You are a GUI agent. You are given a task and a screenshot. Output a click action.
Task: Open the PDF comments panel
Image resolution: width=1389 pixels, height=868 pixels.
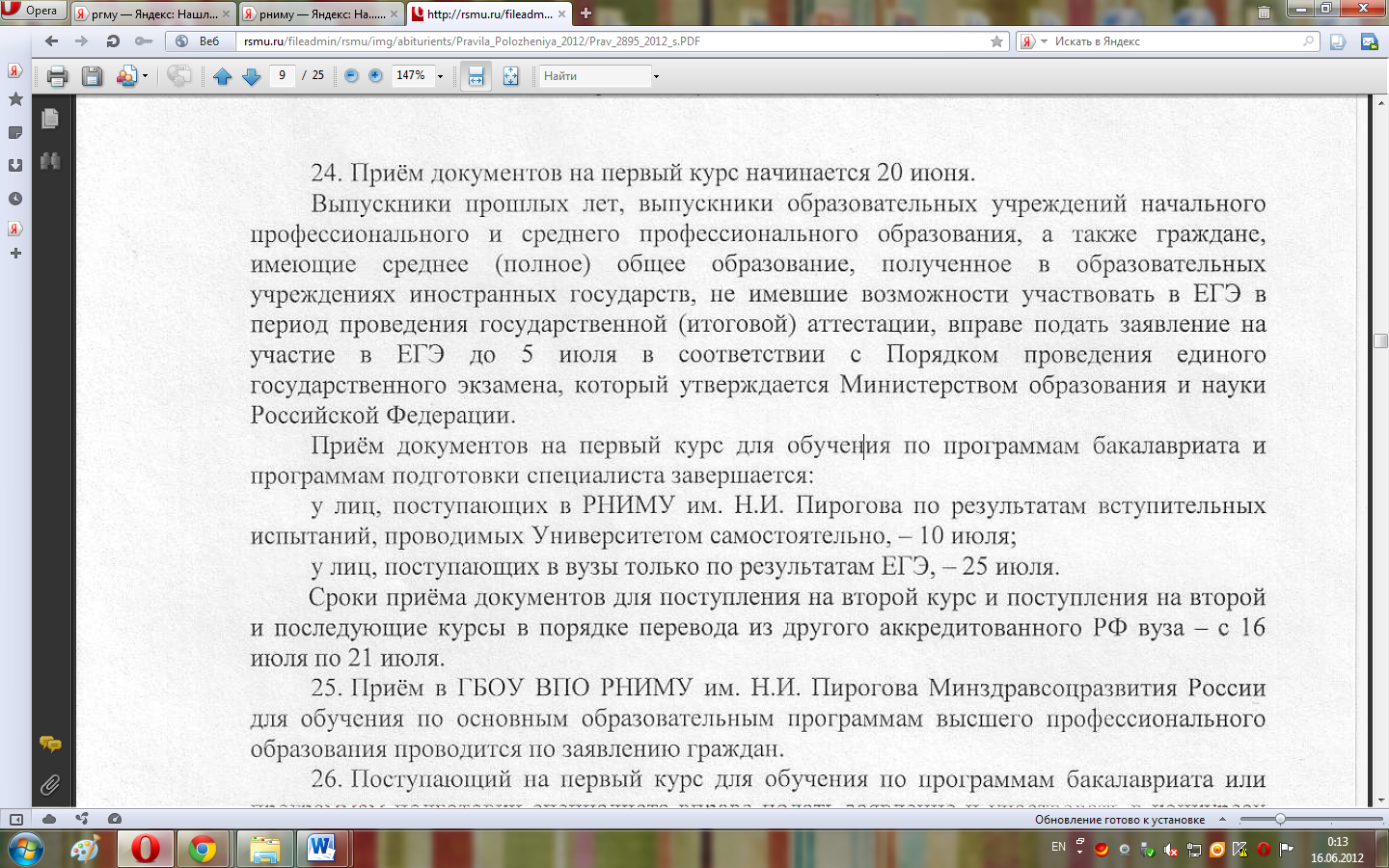pos(50,744)
